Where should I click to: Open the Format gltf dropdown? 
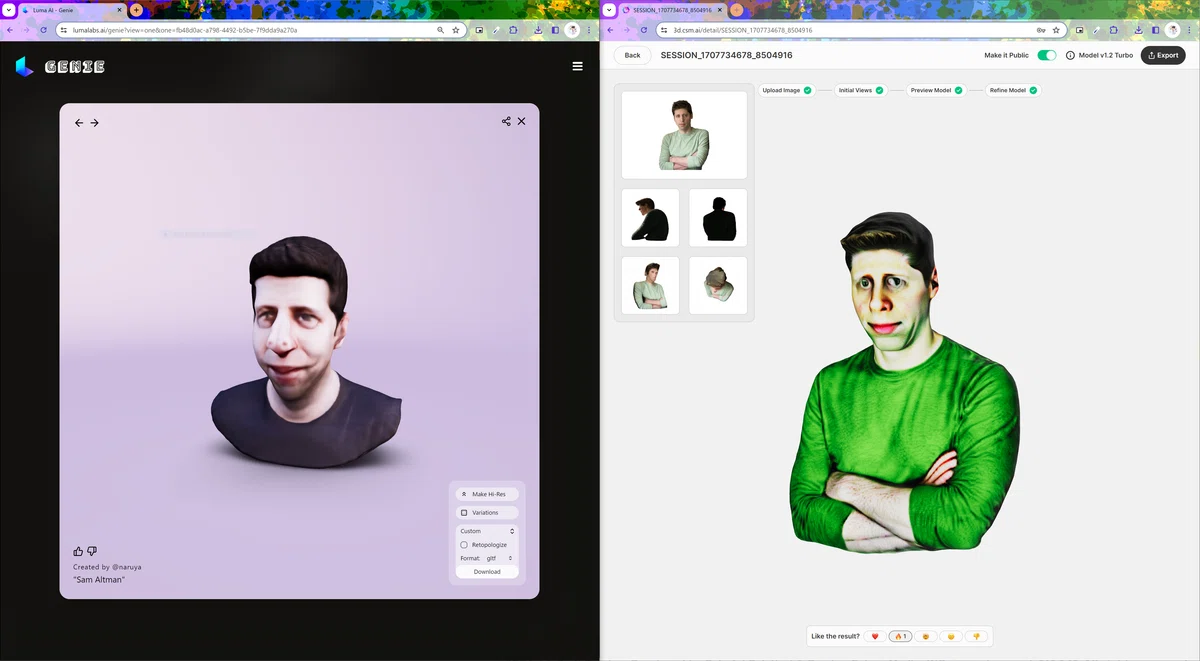[500, 558]
